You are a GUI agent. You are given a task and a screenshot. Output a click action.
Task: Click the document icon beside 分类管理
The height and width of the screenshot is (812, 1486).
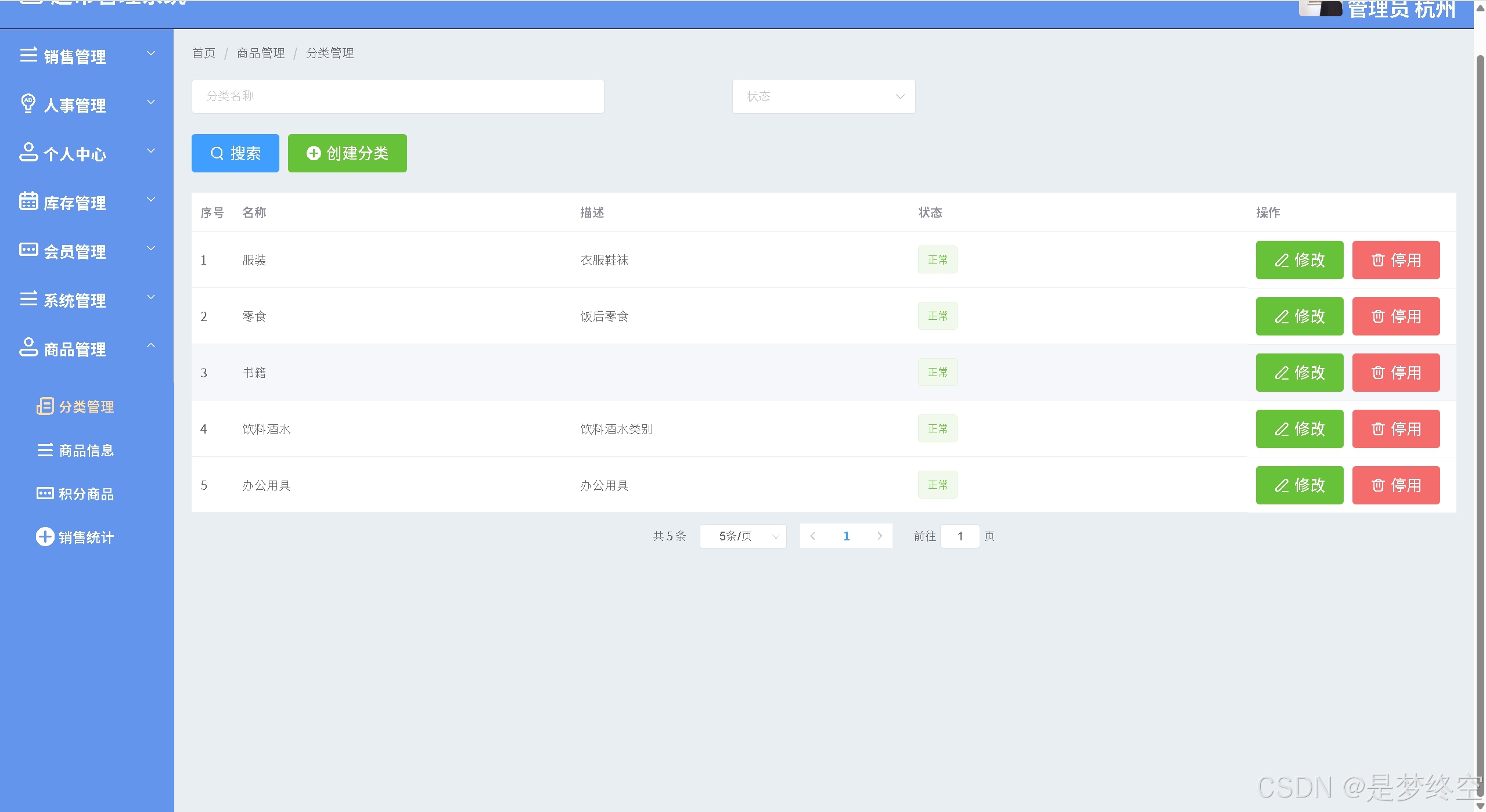(45, 406)
